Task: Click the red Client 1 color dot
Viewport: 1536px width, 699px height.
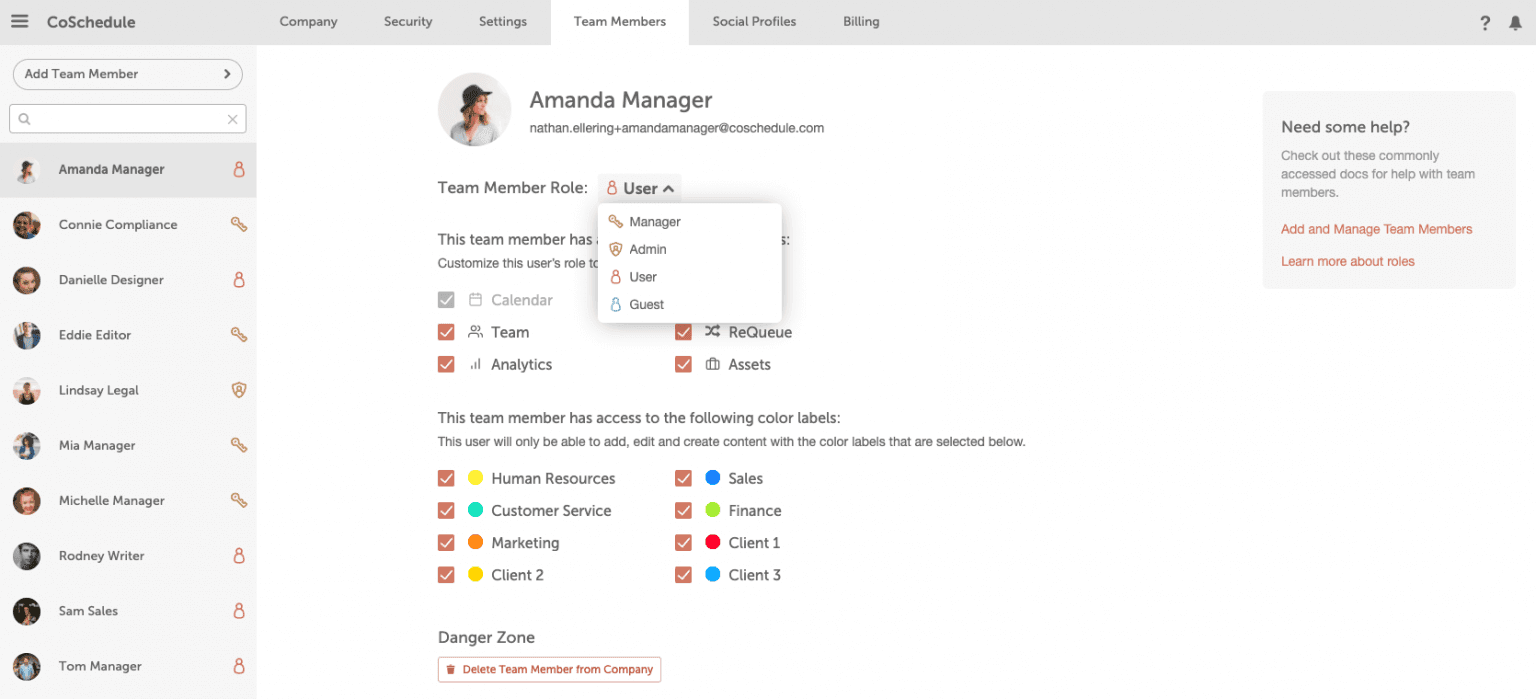Action: tap(712, 542)
